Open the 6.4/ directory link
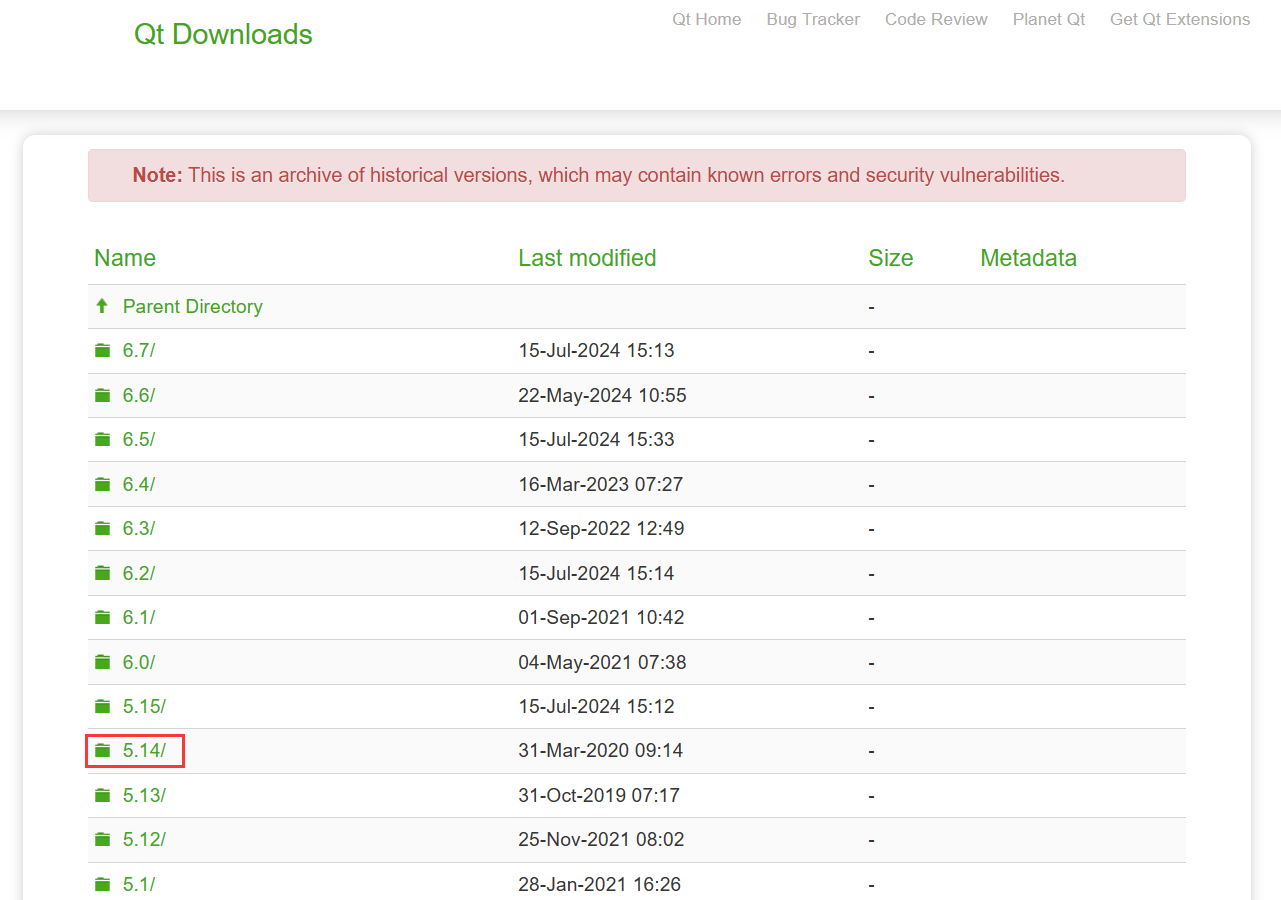 (x=139, y=484)
